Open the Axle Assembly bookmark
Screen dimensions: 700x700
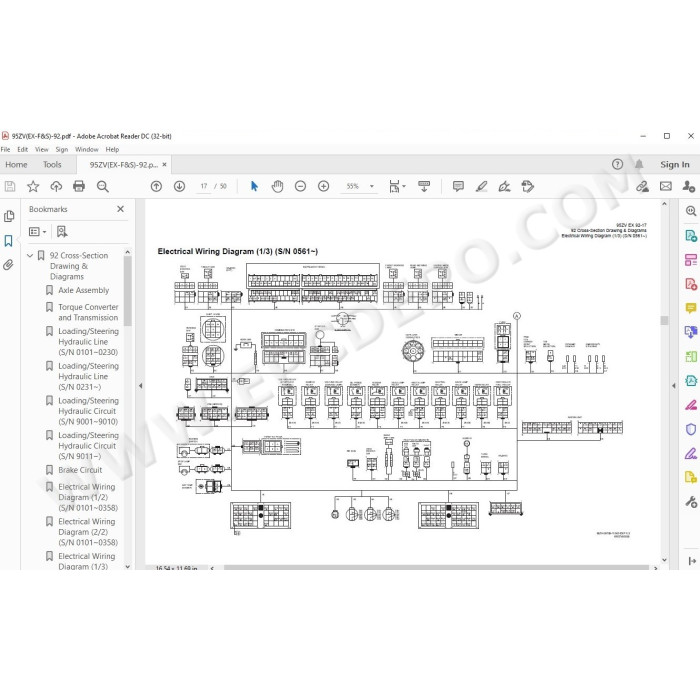(x=83, y=290)
